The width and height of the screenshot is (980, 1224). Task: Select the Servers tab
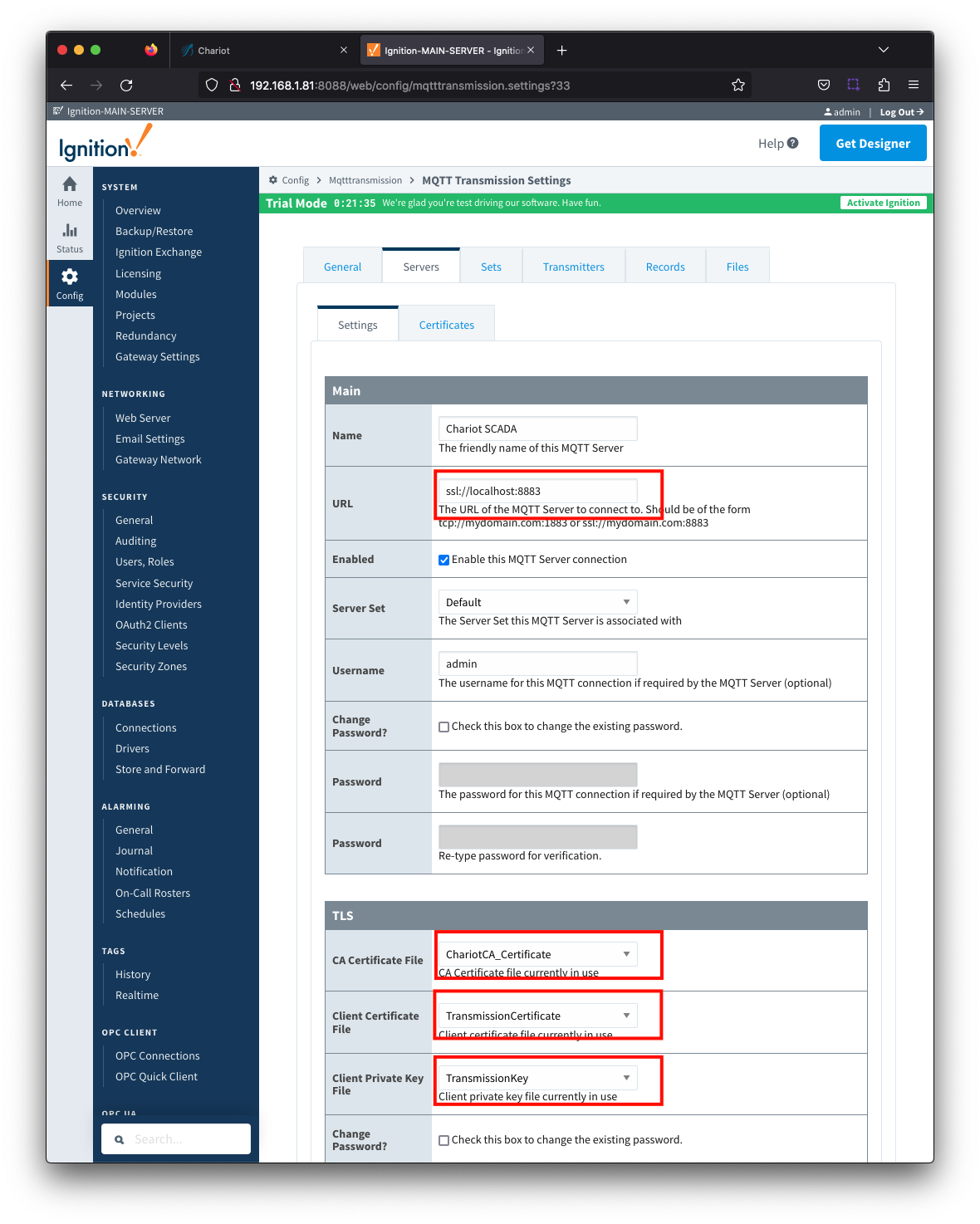(421, 267)
